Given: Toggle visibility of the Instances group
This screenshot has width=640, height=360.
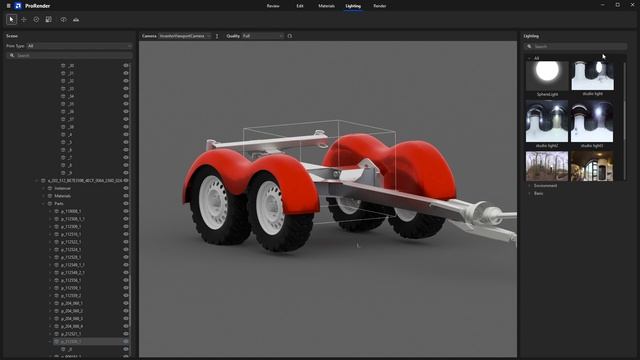Looking at the screenshot, I should click(126, 188).
